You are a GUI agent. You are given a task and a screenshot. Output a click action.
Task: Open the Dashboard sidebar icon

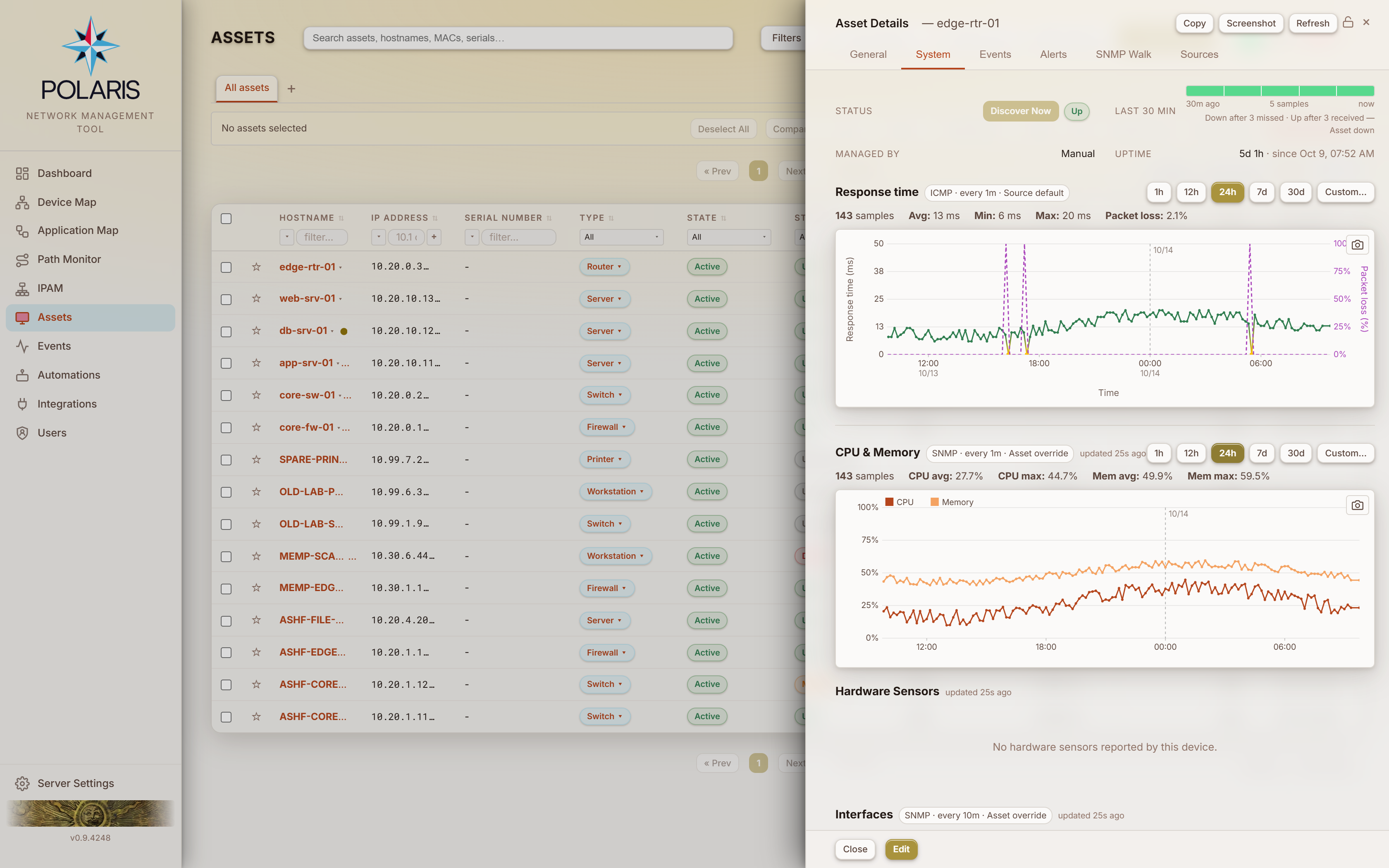pyautogui.click(x=22, y=173)
